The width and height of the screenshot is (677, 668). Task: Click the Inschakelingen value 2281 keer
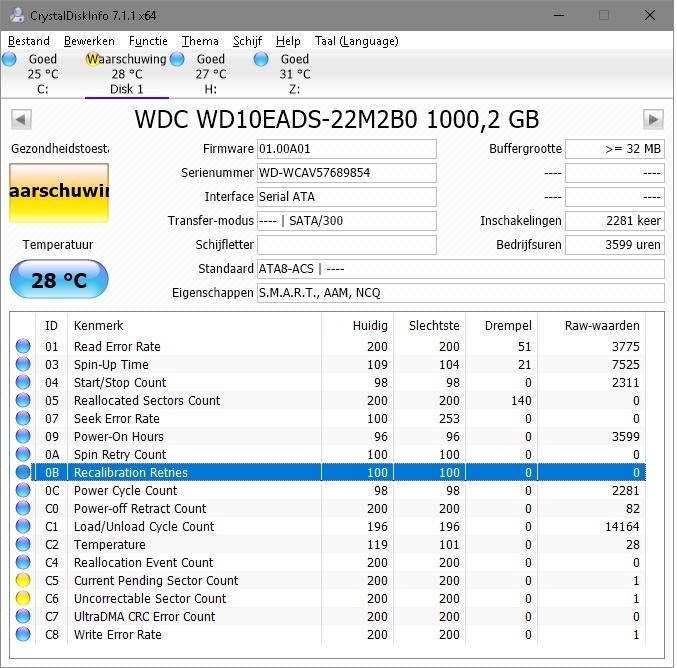coord(615,221)
